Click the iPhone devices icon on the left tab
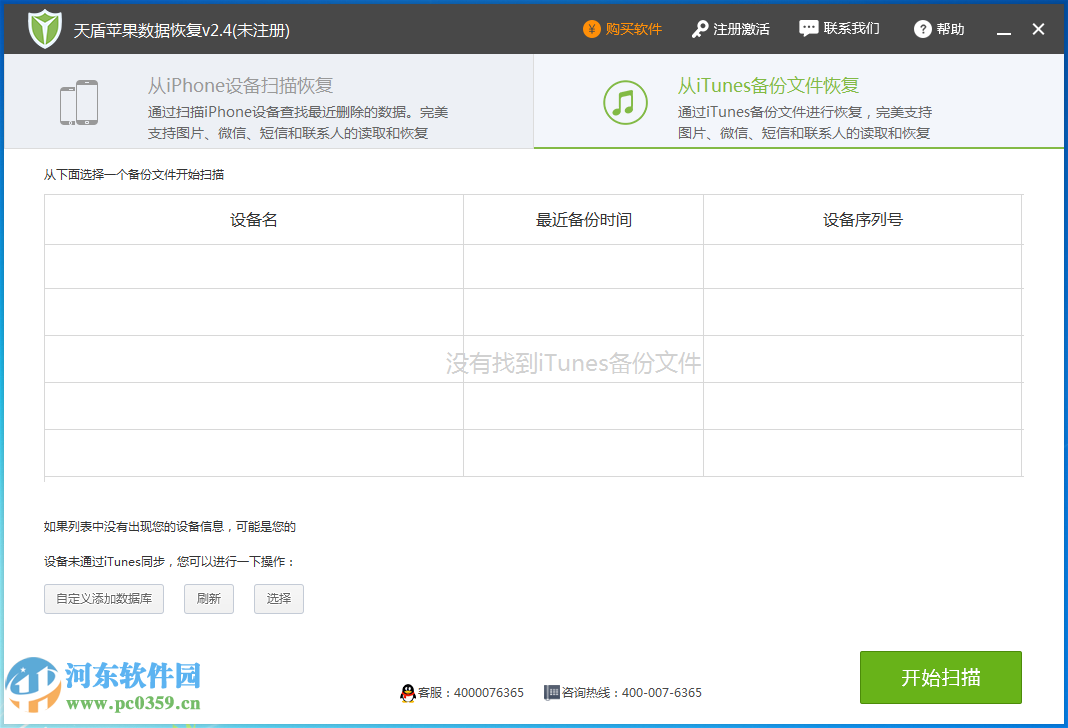 [78, 101]
